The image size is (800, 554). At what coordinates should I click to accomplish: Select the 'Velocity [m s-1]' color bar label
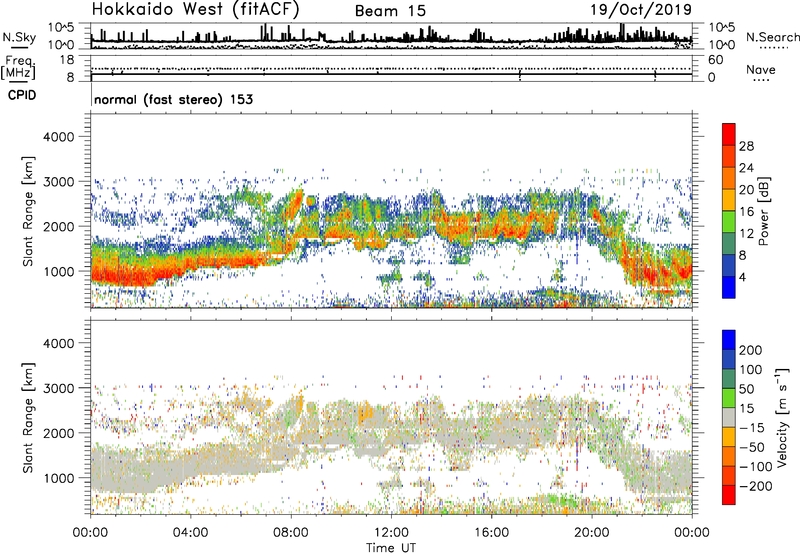click(x=782, y=417)
